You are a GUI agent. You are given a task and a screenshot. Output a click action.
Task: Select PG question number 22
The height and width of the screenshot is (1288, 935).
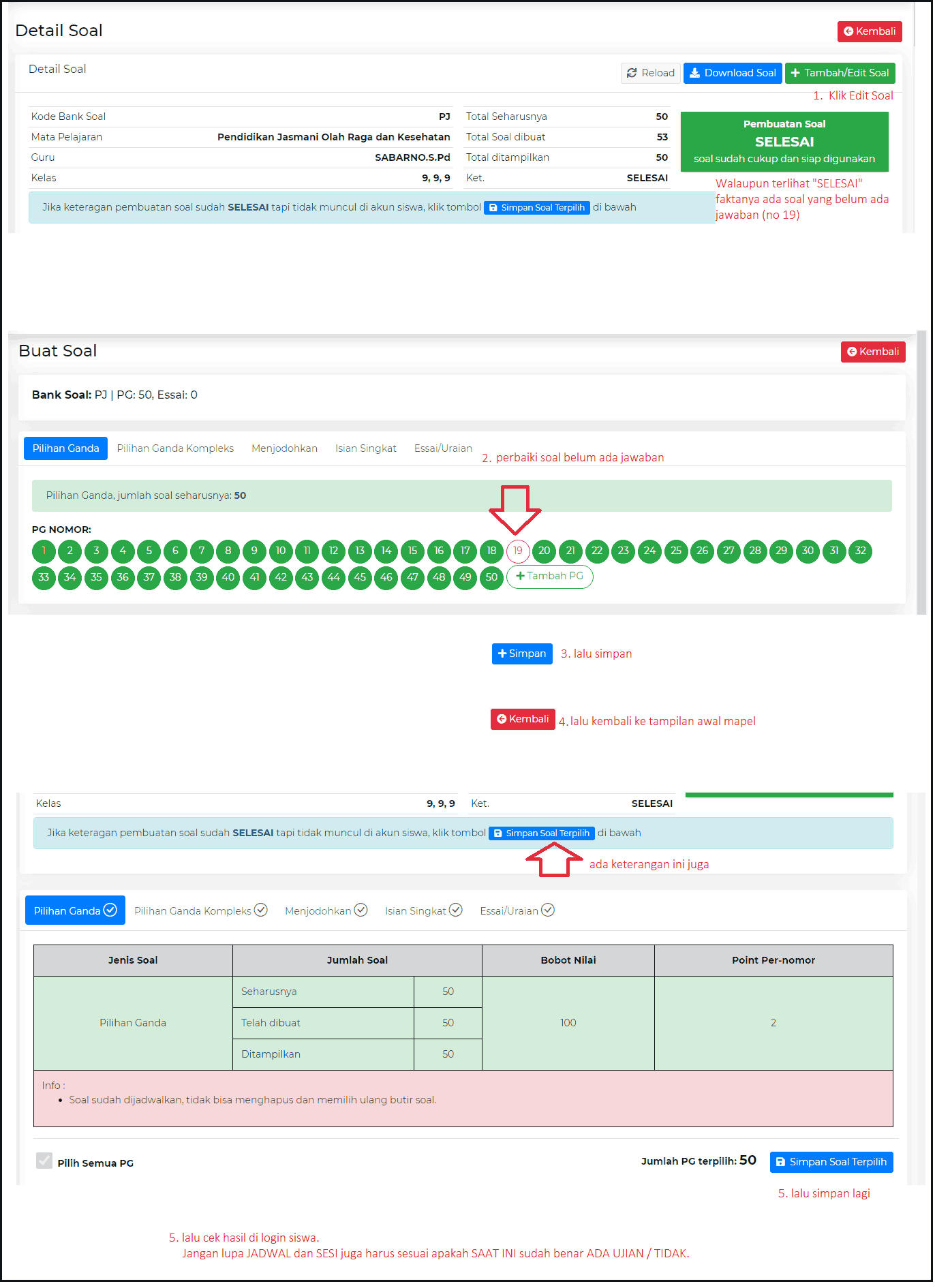[x=598, y=552]
